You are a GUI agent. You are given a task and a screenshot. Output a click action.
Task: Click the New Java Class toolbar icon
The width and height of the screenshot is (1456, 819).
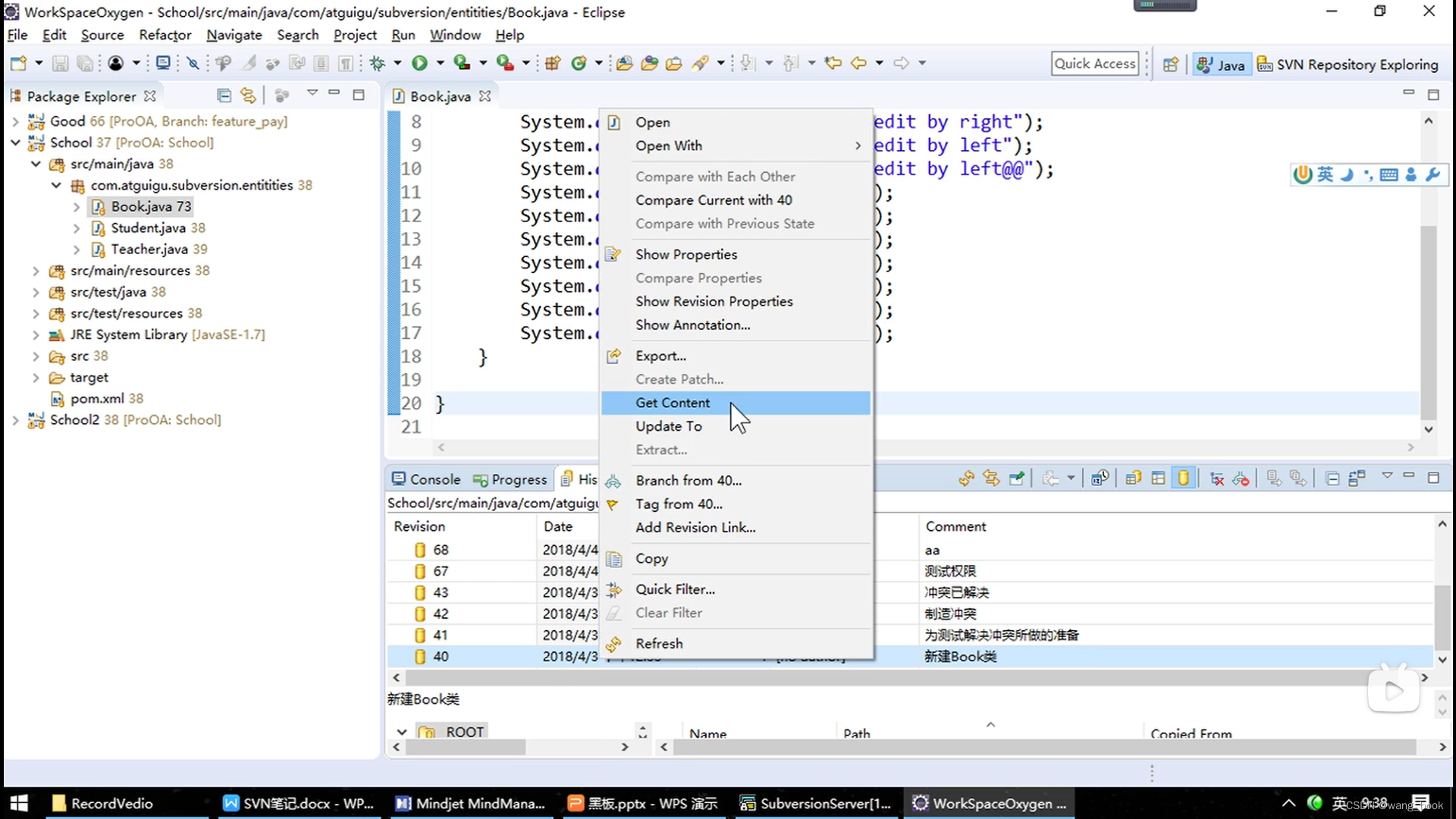[579, 64]
